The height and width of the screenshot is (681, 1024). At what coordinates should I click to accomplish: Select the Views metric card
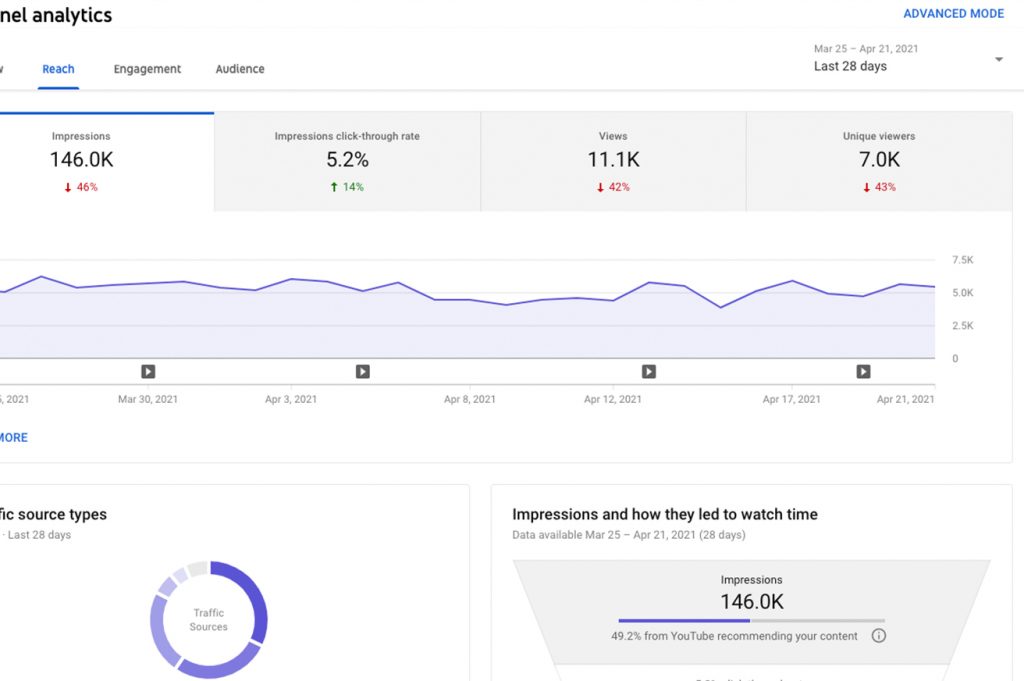click(x=613, y=162)
